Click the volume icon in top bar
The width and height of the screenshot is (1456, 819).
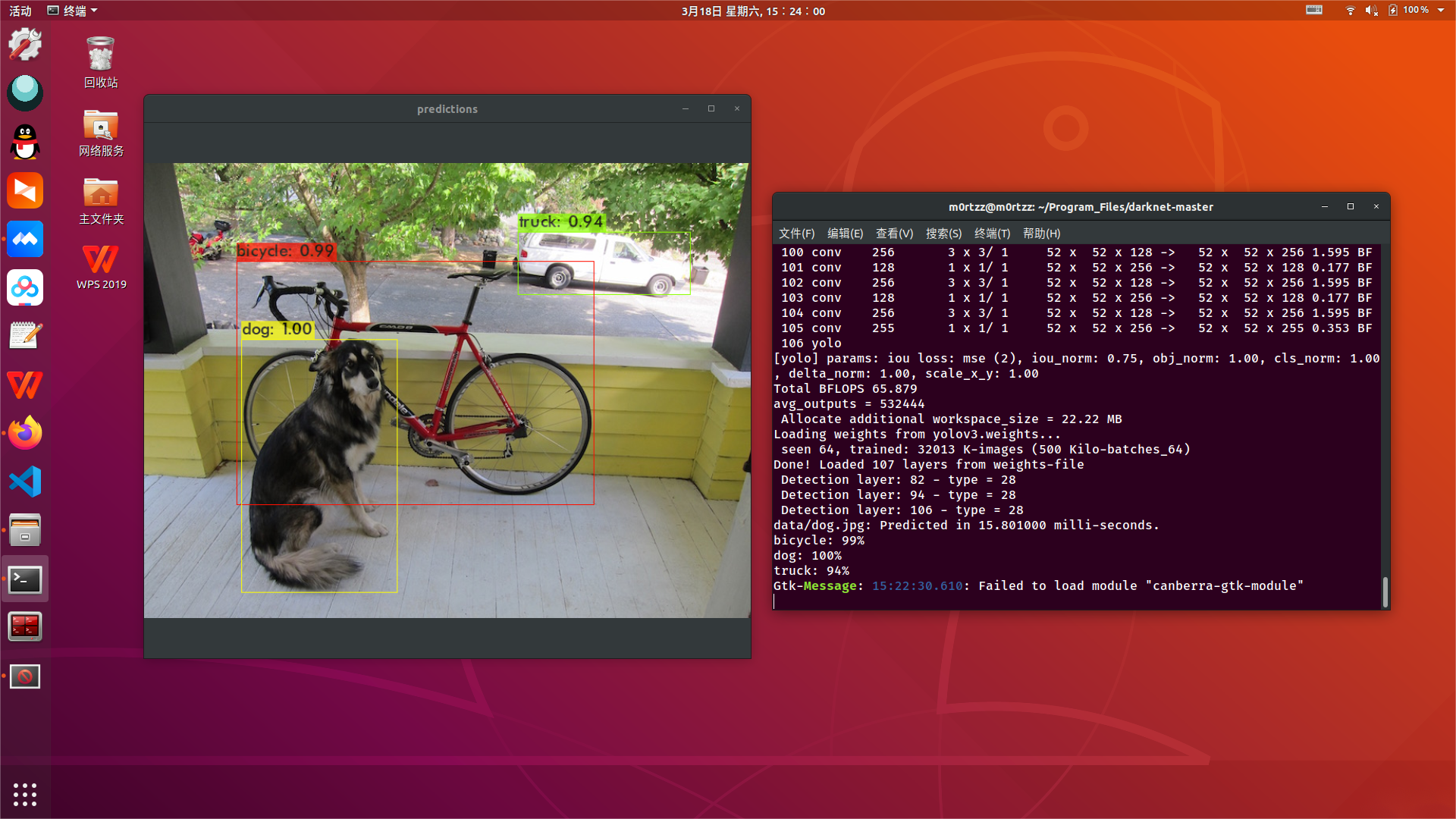click(x=1371, y=11)
